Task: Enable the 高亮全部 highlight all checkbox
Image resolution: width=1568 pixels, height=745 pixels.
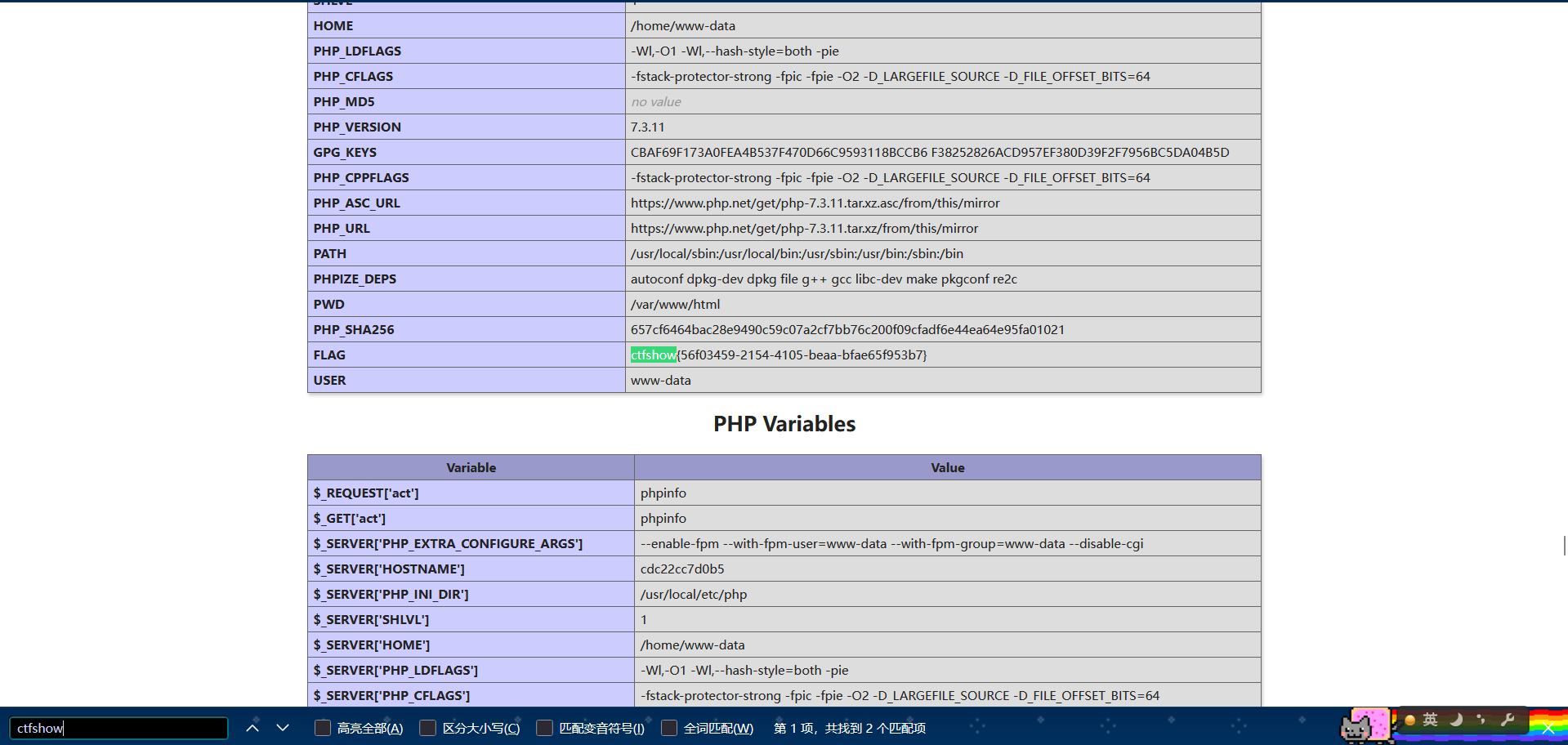Action: pos(323,728)
